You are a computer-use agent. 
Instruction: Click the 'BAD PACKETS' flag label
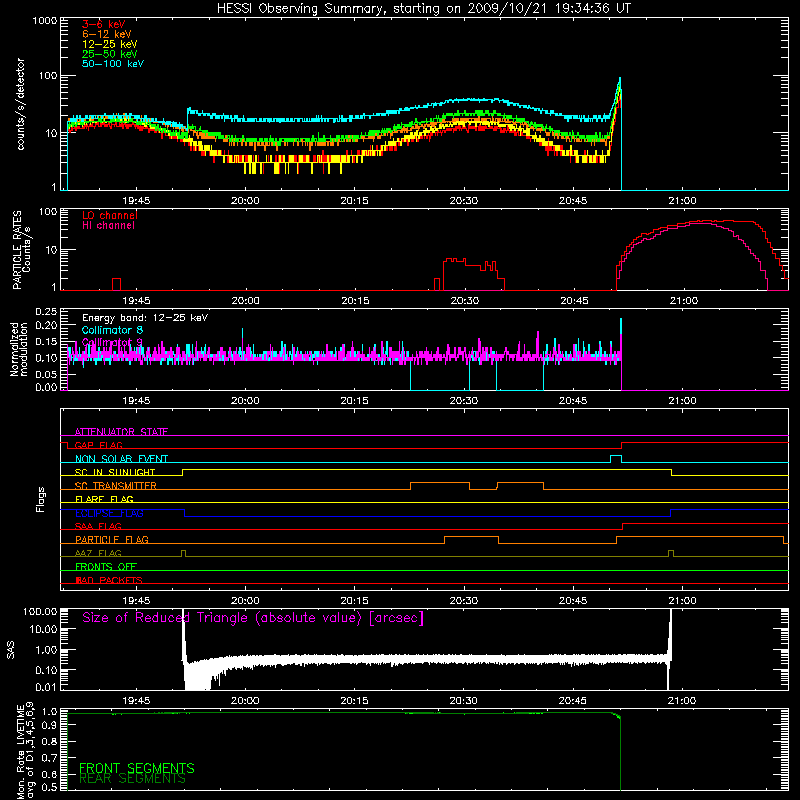pyautogui.click(x=109, y=580)
